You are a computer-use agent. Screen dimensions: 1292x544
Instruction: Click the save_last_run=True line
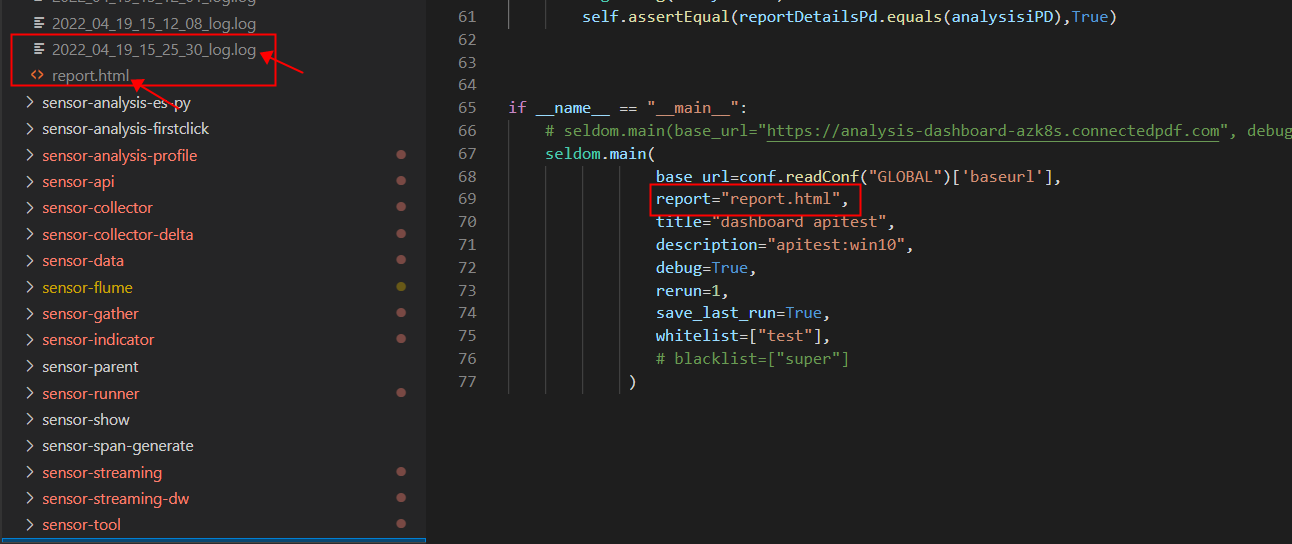click(x=743, y=313)
